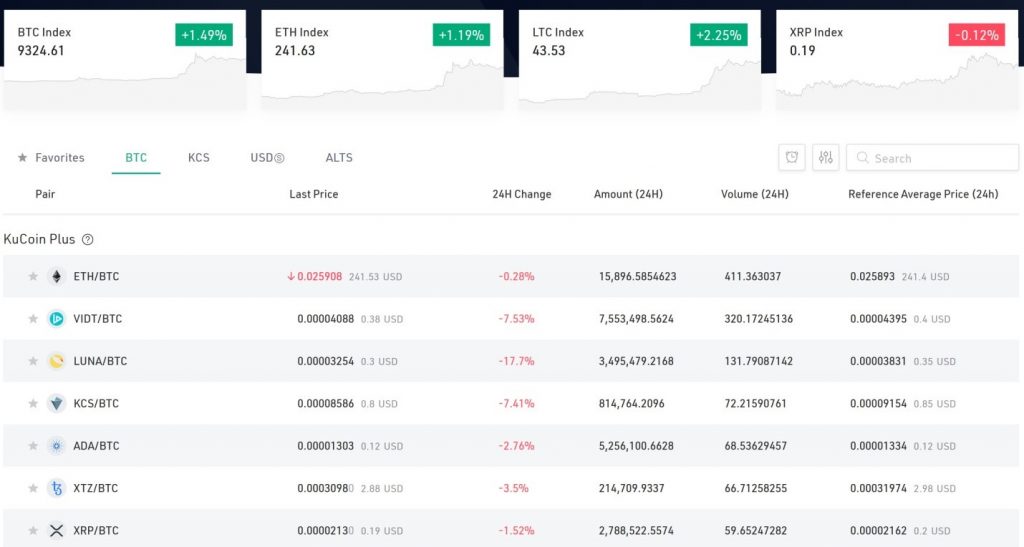
Task: Open the BTC Index card
Action: (125, 59)
